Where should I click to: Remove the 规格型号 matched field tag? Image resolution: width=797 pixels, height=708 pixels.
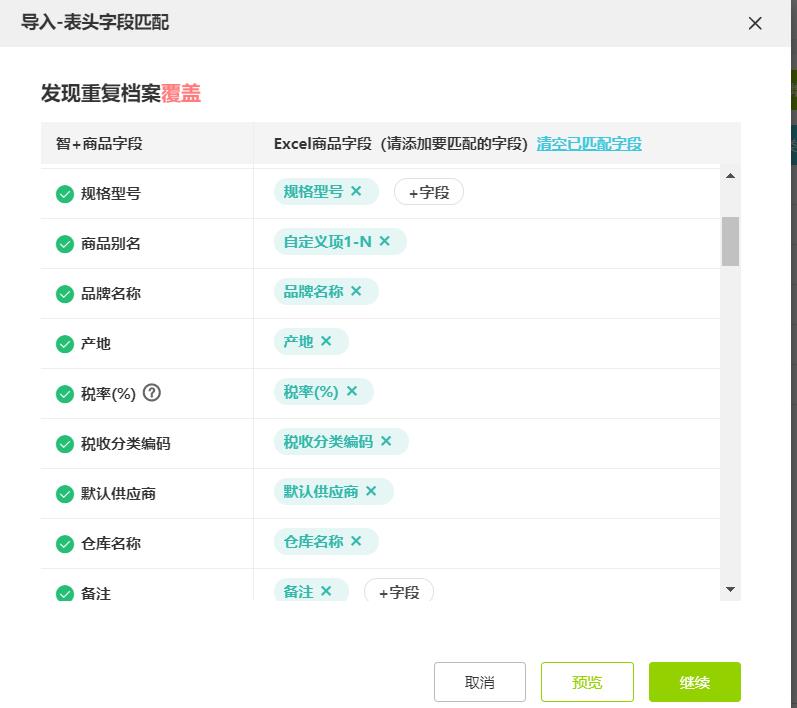coord(356,191)
